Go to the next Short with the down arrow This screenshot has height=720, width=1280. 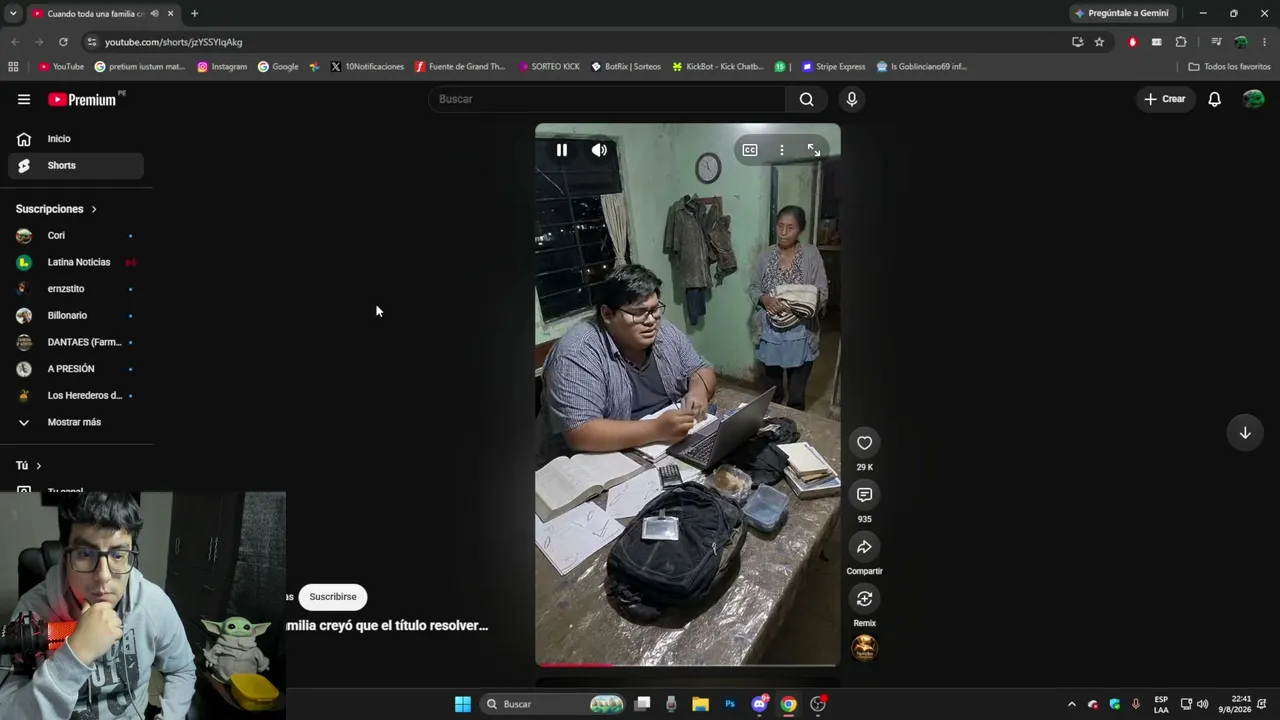coord(1245,433)
